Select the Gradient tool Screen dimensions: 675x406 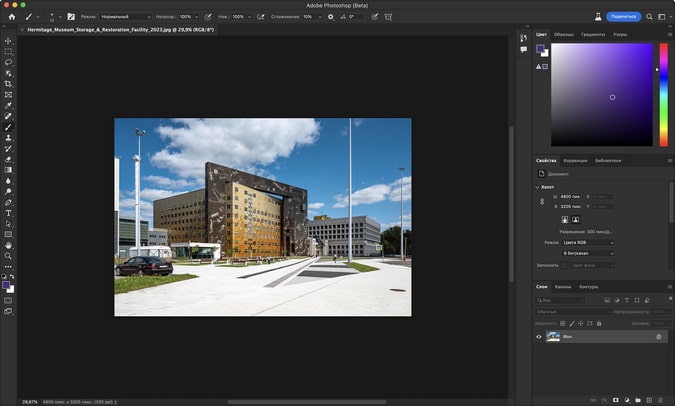point(8,170)
